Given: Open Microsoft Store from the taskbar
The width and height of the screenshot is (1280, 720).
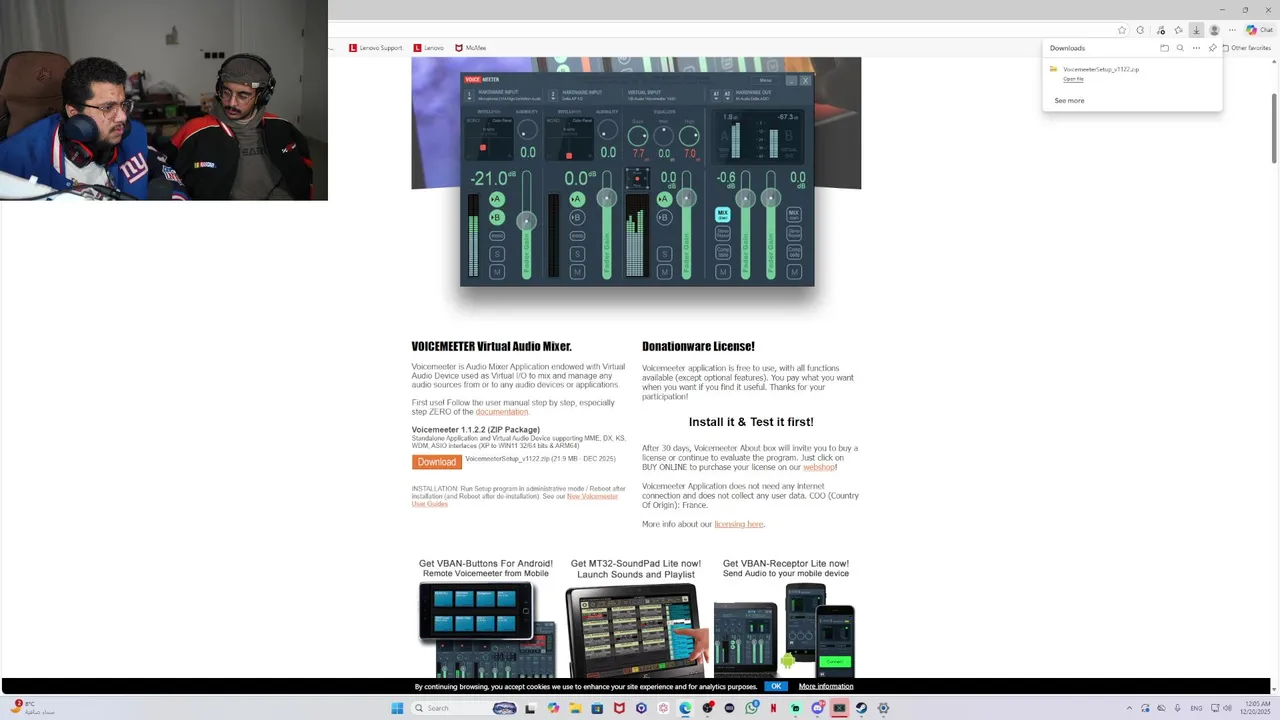Looking at the screenshot, I should pyautogui.click(x=597, y=708).
